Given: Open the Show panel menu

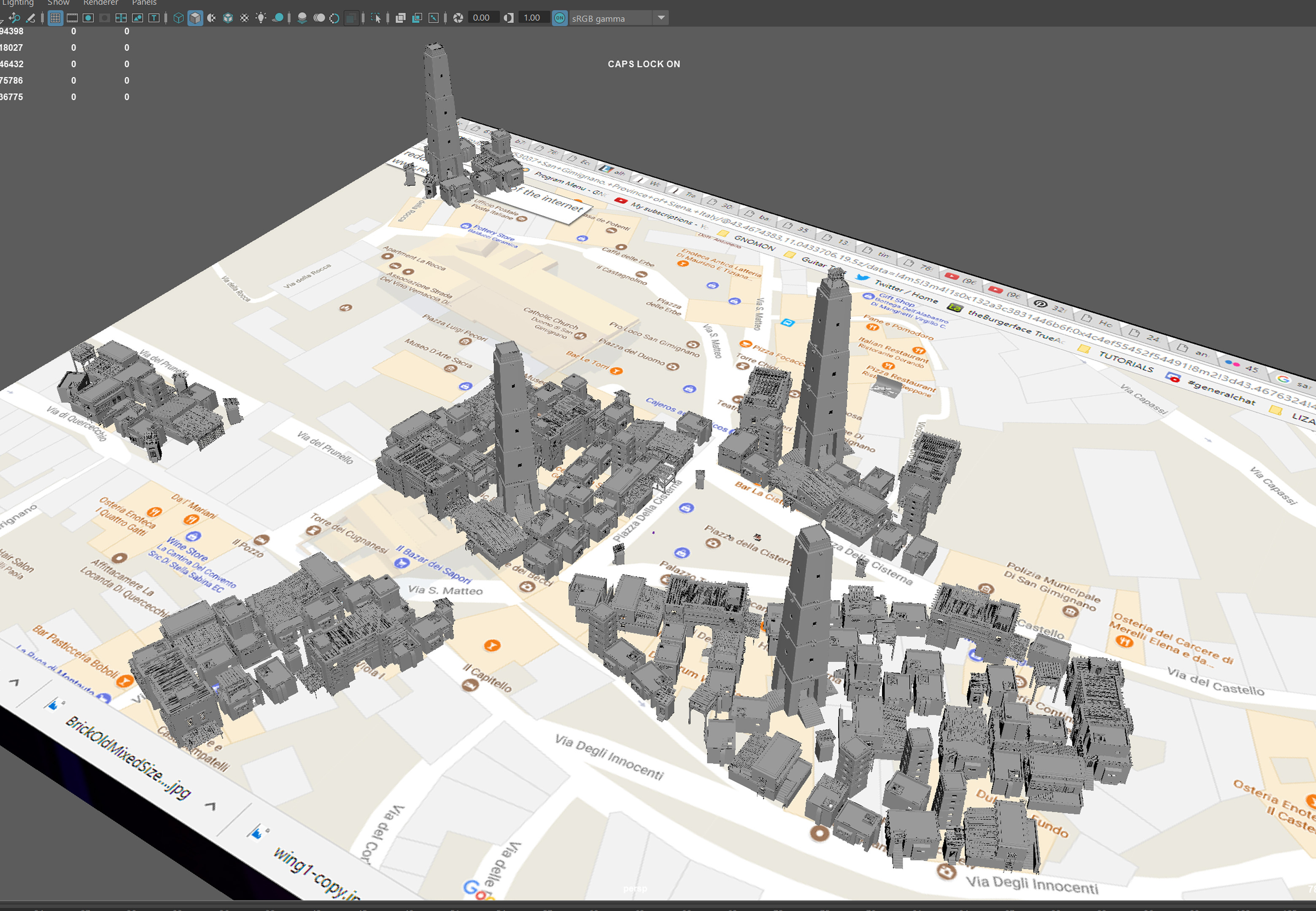Looking at the screenshot, I should click(58, 3).
